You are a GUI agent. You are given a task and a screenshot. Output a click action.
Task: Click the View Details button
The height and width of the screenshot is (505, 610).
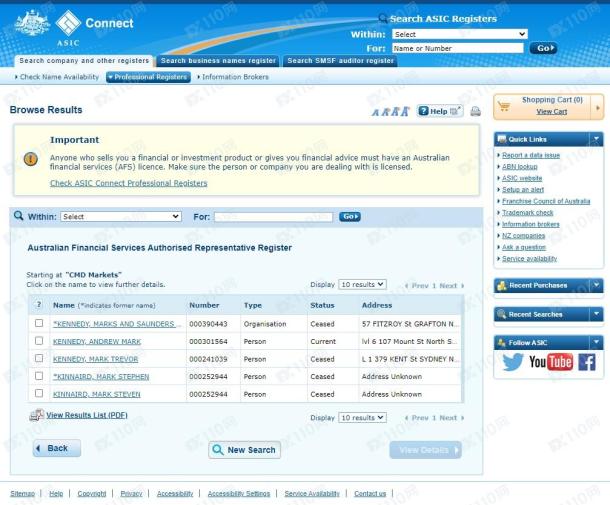click(426, 450)
